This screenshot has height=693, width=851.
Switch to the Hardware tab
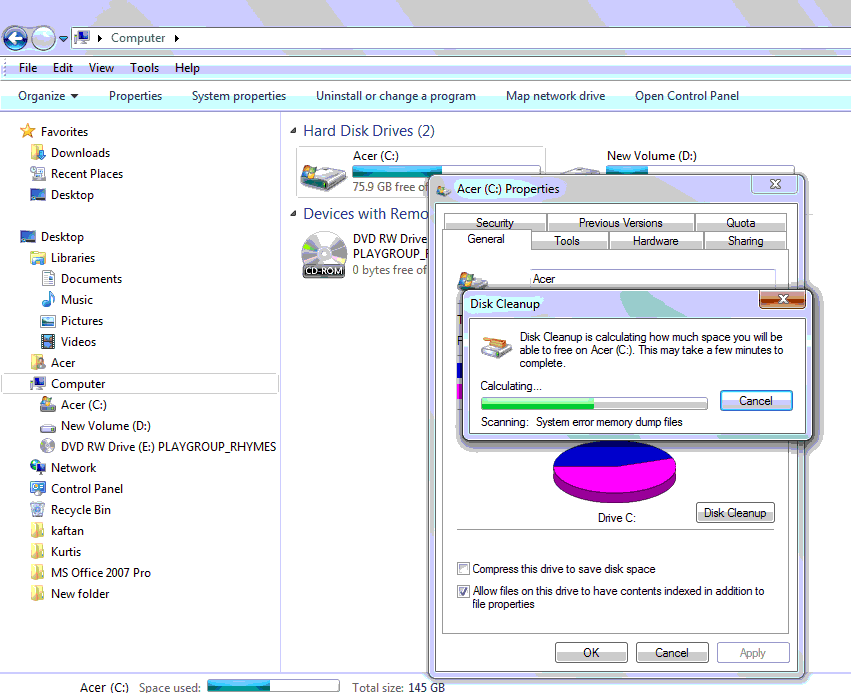tap(655, 241)
